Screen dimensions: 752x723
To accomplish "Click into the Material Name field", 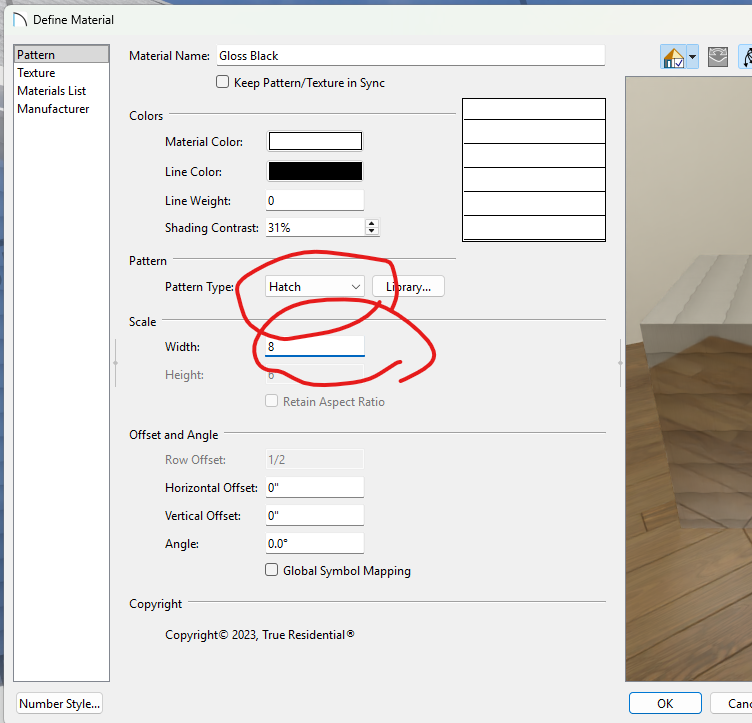I will point(410,56).
